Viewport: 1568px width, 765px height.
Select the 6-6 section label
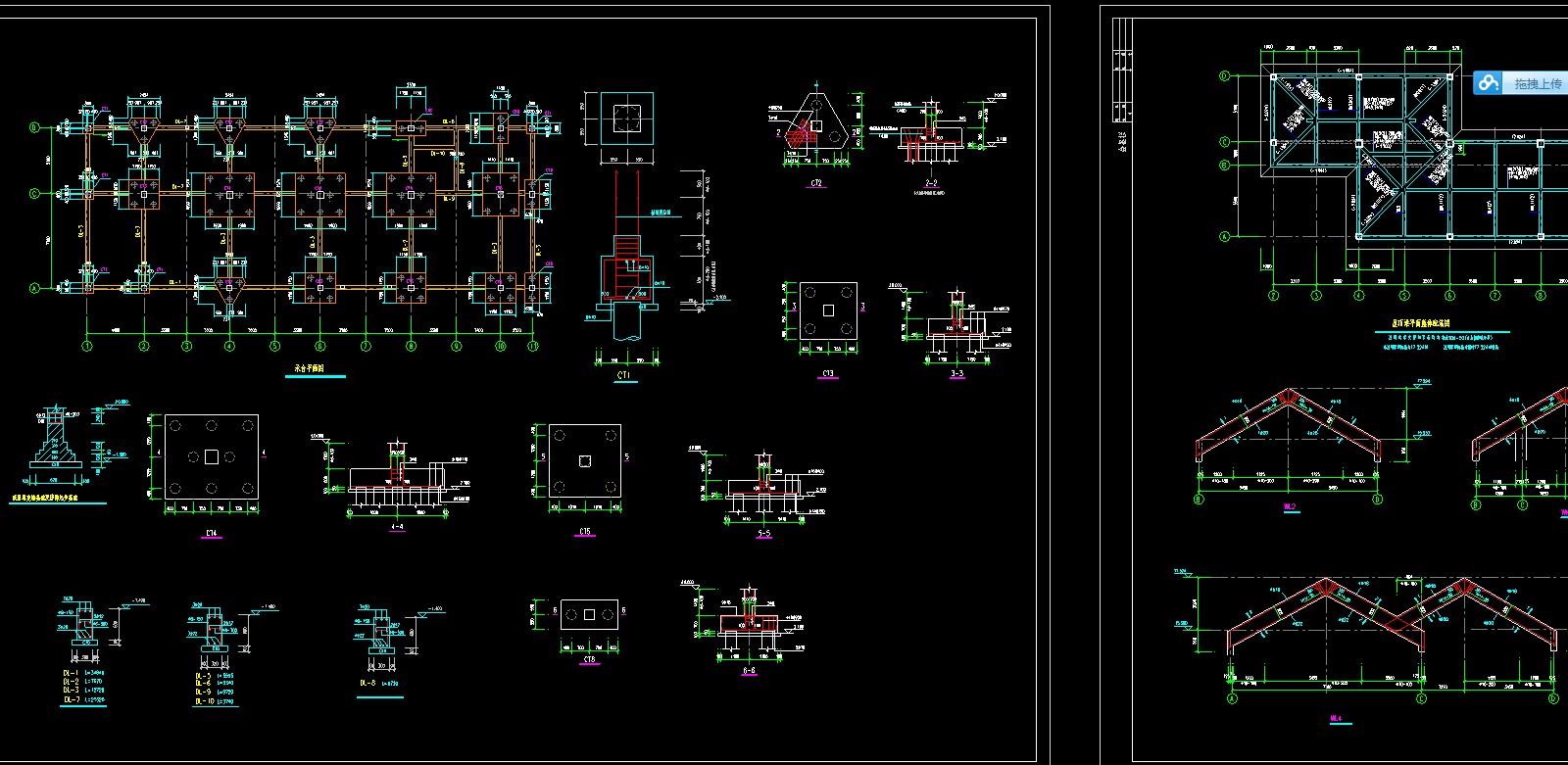749,671
